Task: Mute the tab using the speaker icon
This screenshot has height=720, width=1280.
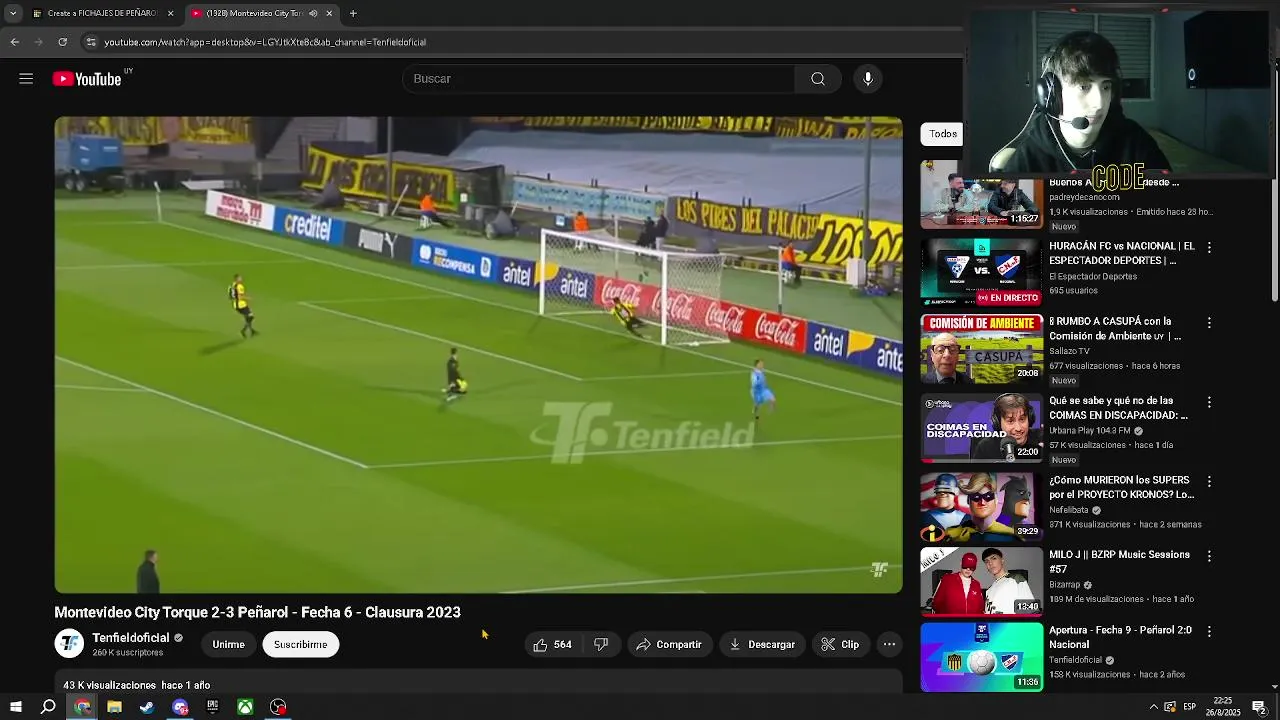Action: (313, 13)
